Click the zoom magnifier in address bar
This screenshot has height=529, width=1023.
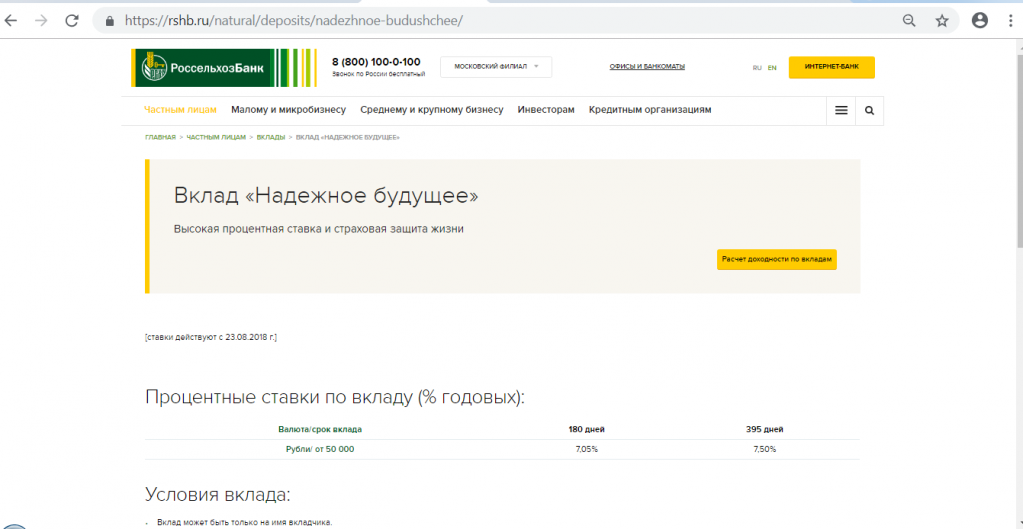tap(909, 20)
